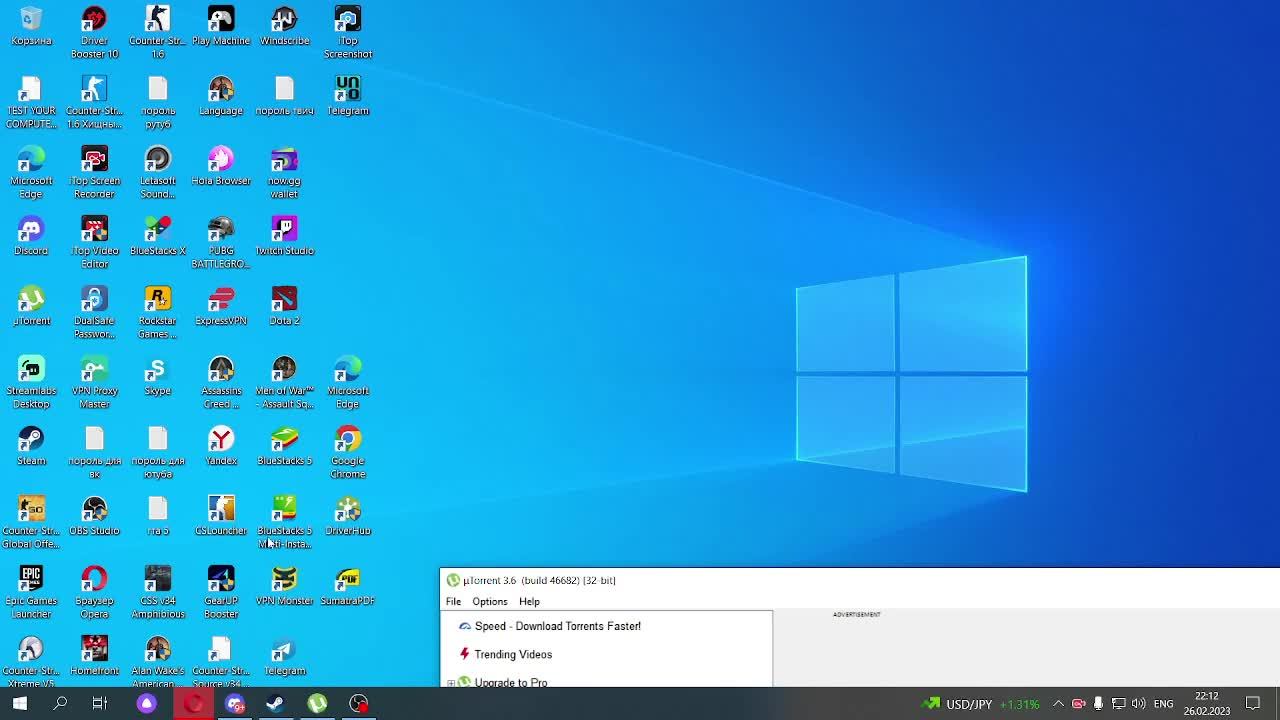Select the now.gg wallet desktop shortcut
This screenshot has height=720, width=1280.
284,172
